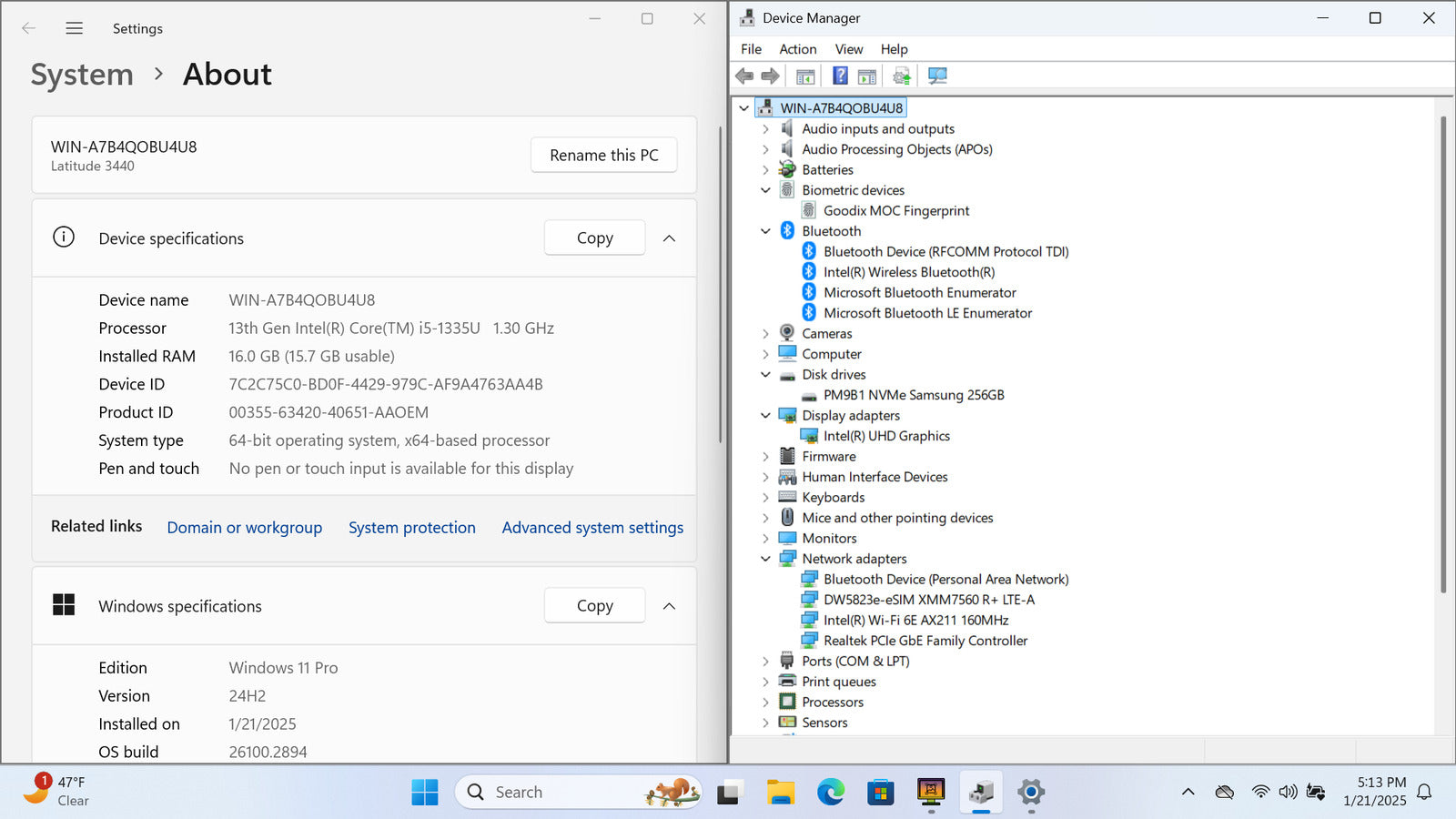Click the Settings hamburger navigation icon
Image resolution: width=1456 pixels, height=819 pixels.
pyautogui.click(x=75, y=28)
